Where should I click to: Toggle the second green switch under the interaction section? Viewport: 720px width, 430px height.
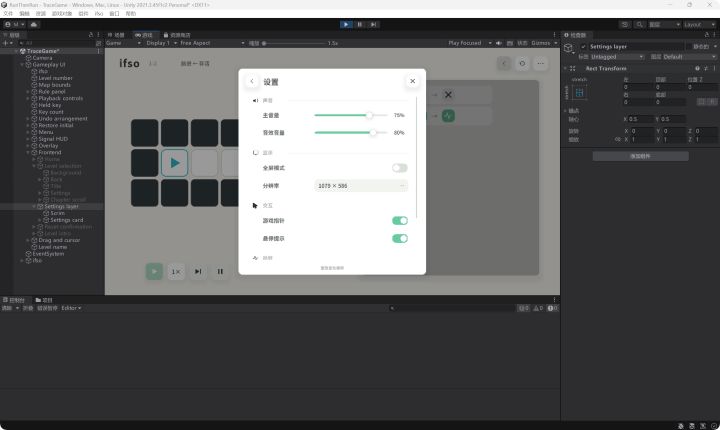click(x=399, y=238)
